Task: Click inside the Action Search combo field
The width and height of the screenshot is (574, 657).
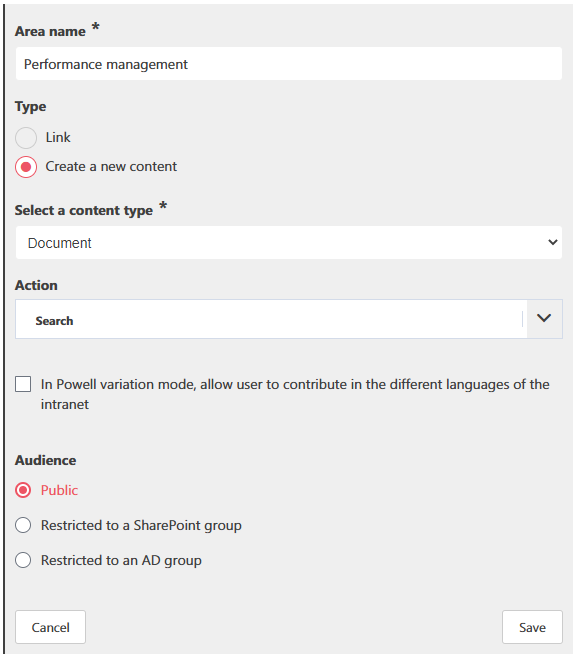Action: (271, 319)
